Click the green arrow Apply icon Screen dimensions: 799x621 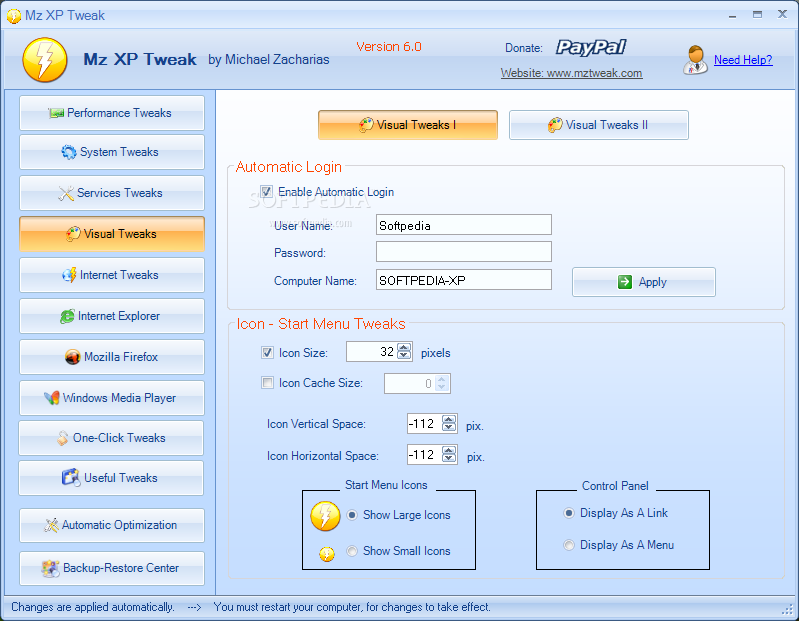(x=625, y=282)
